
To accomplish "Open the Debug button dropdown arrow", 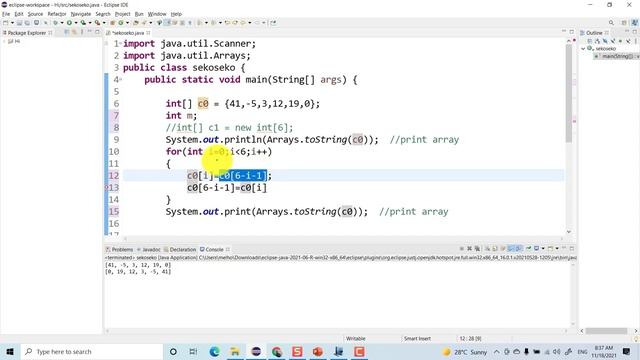I will point(62,23).
